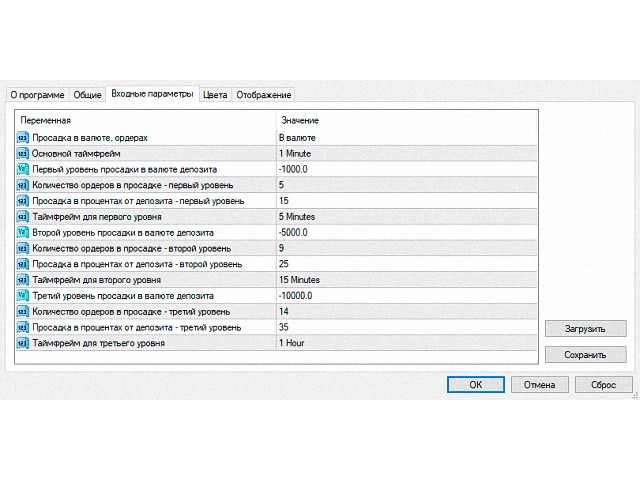Click the icon for 'Третий уровень просадки в валюте депозита'
The image size is (640, 480).
point(23,296)
